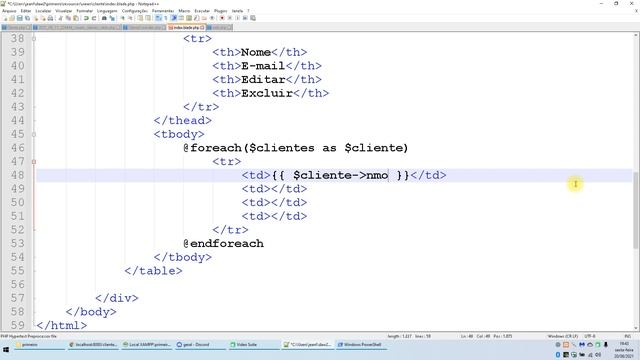Click the Close document toolbar icon
This screenshot has height=360, width=640.
(x=36, y=18)
